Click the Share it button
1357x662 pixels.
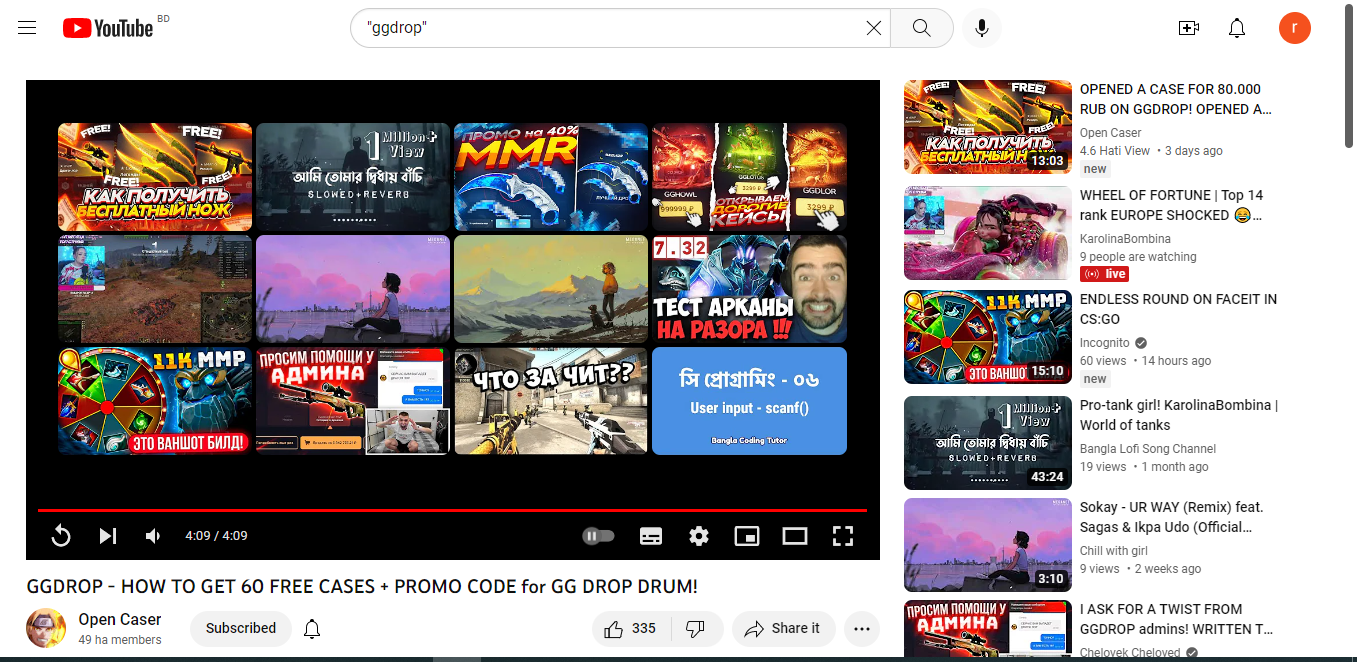coord(784,628)
